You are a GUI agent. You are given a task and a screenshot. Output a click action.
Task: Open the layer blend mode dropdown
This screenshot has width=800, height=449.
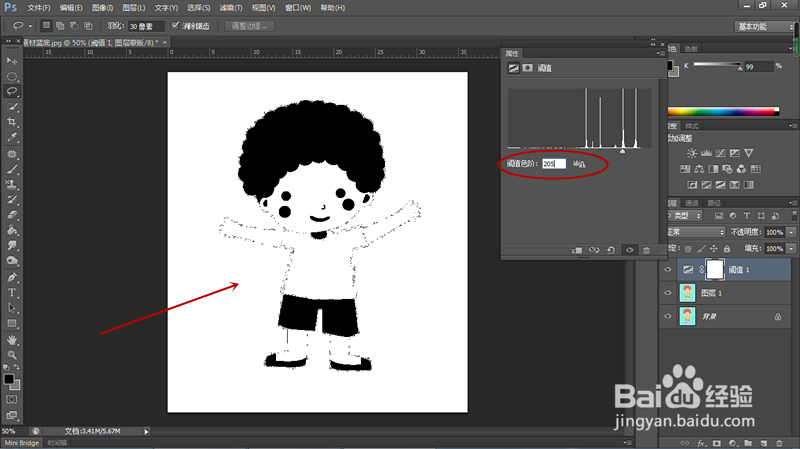coord(695,232)
